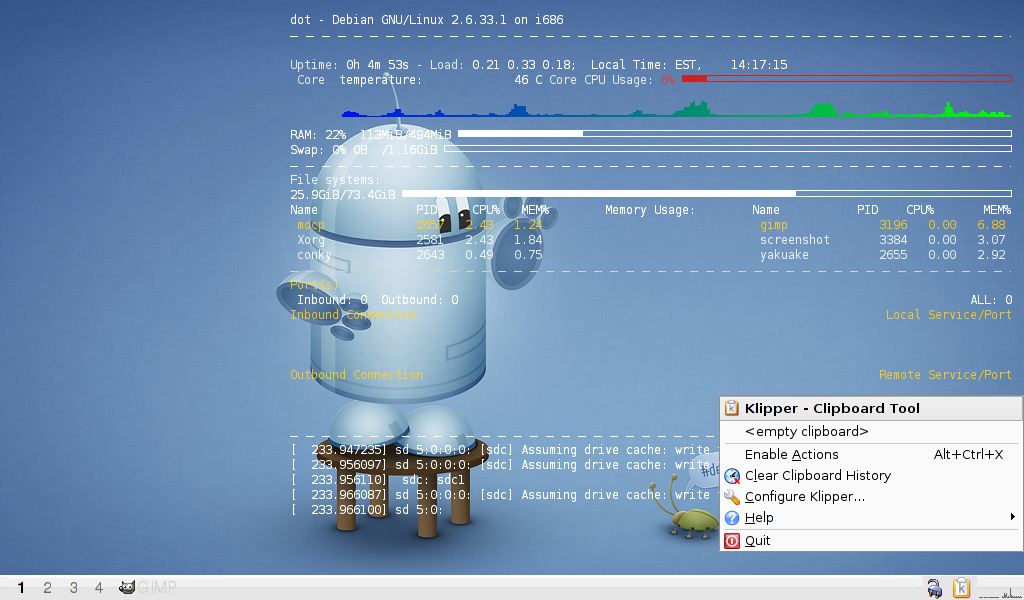This screenshot has width=1024, height=600.
Task: Select the <empty clipboard> entry in Klipper menu
Action: pos(871,432)
